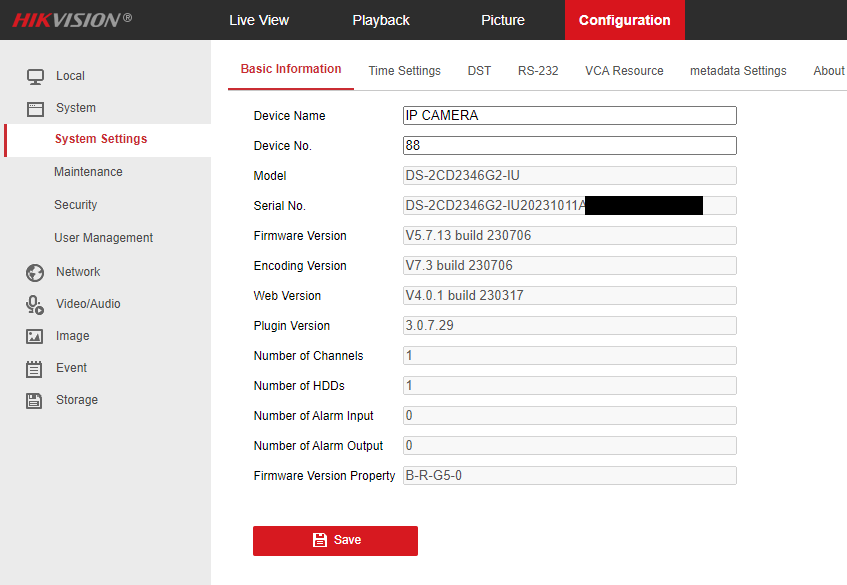The width and height of the screenshot is (847, 585).
Task: Go to Time Settings tab
Action: click(x=404, y=71)
